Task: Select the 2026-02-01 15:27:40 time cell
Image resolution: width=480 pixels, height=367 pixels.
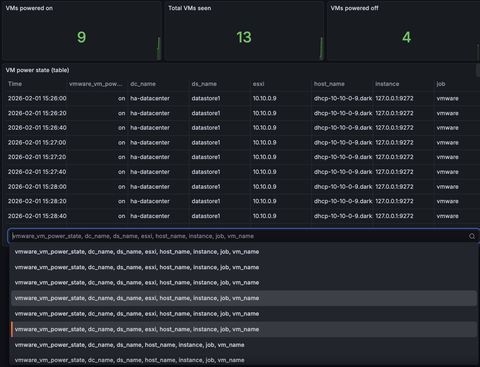Action: (37, 172)
